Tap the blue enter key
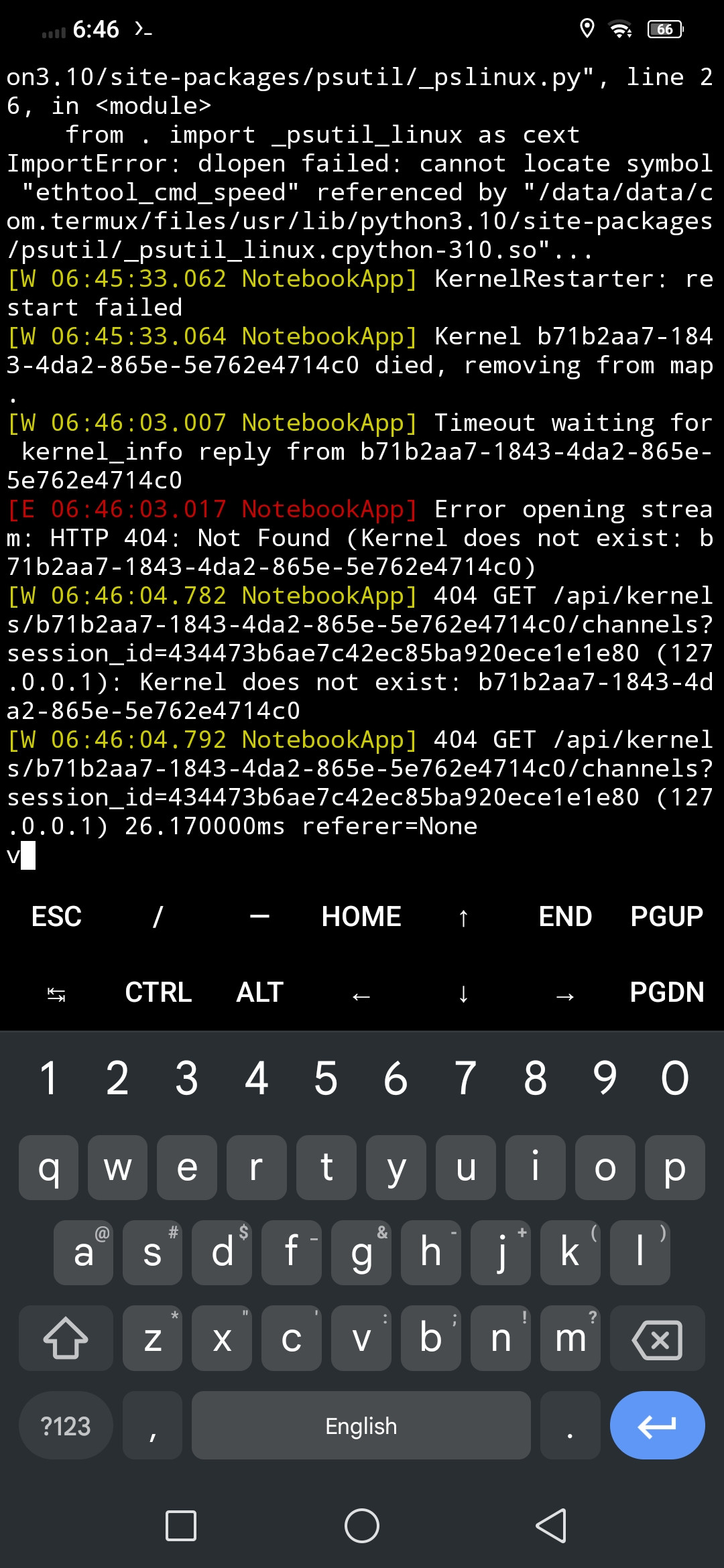The height and width of the screenshot is (1568, 724). coord(657,1425)
